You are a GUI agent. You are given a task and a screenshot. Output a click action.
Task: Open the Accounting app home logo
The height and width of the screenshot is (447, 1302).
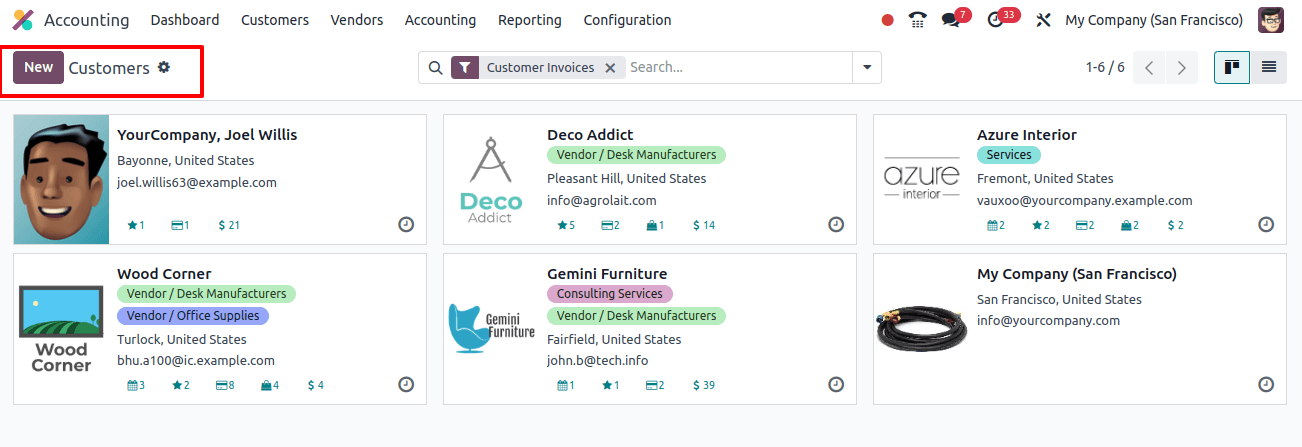click(x=22, y=20)
